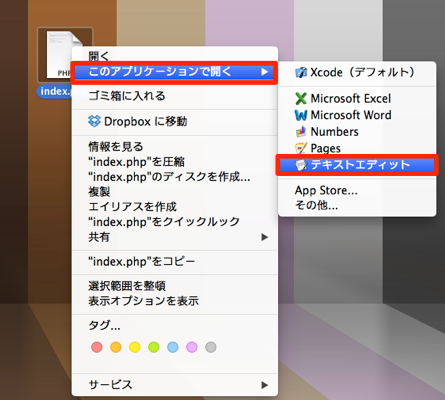This screenshot has width=445, height=400.
Task: Duplicate the file with 複製
Action: pyautogui.click(x=175, y=192)
